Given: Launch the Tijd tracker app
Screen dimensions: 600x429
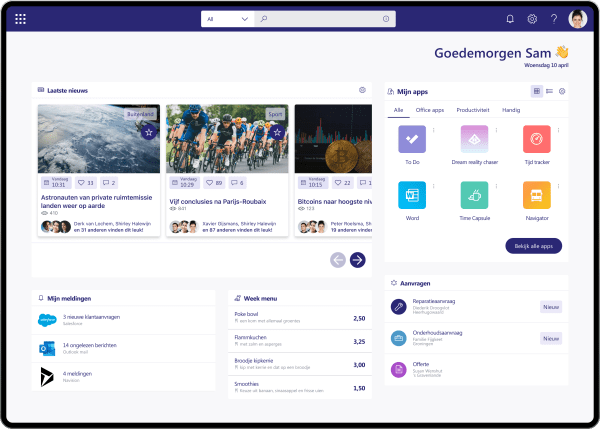Looking at the screenshot, I should [x=536, y=138].
